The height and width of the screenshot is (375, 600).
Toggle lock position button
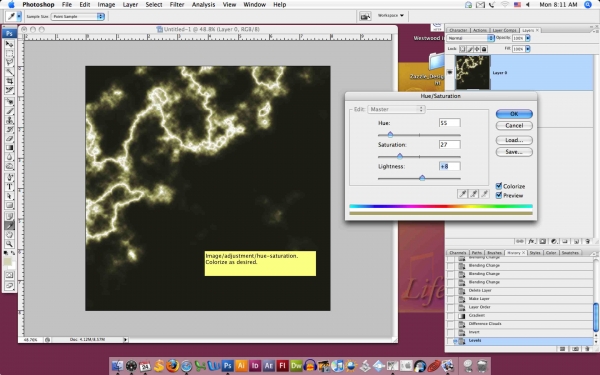(x=477, y=49)
